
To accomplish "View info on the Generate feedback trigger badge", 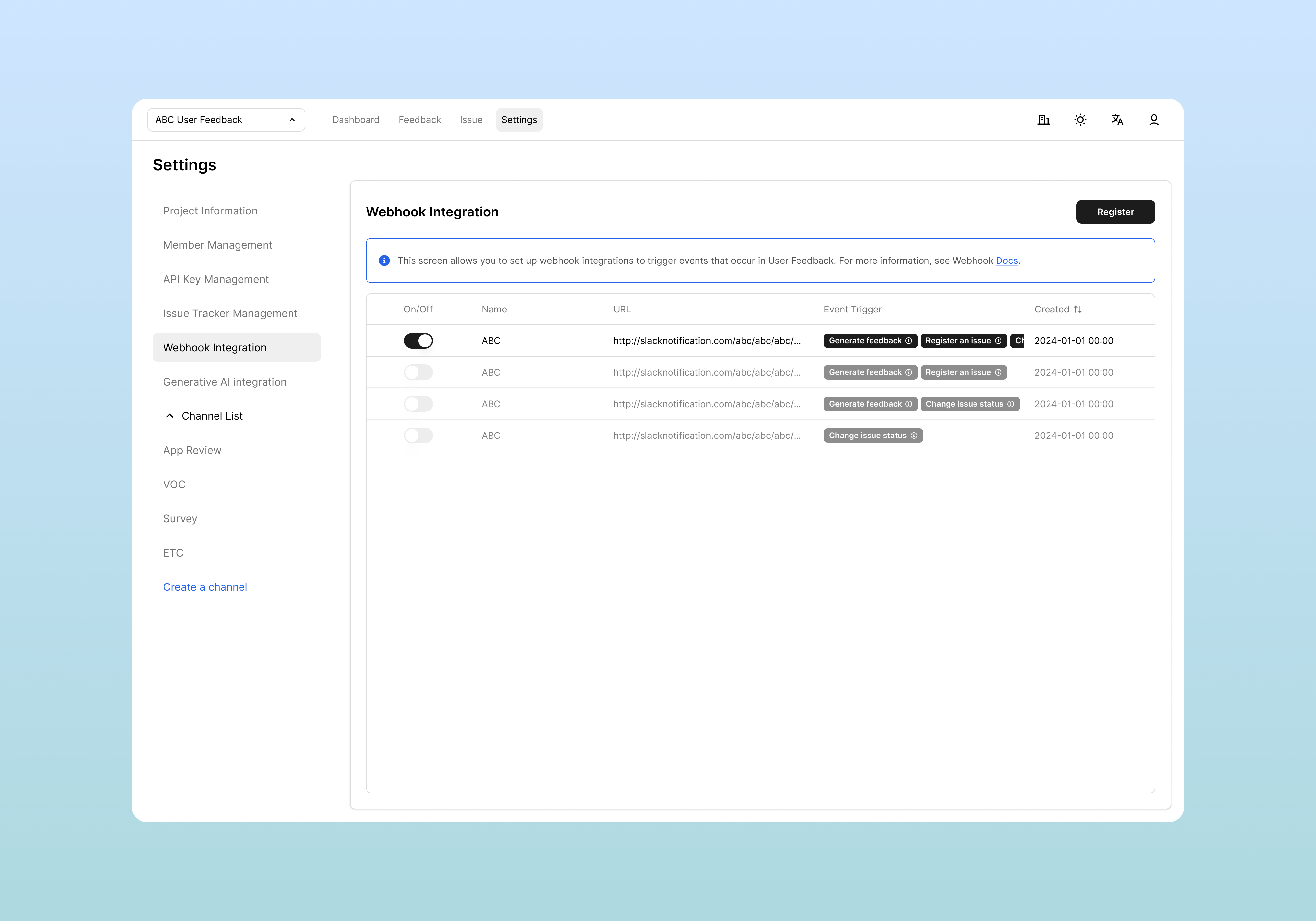I will coord(910,340).
